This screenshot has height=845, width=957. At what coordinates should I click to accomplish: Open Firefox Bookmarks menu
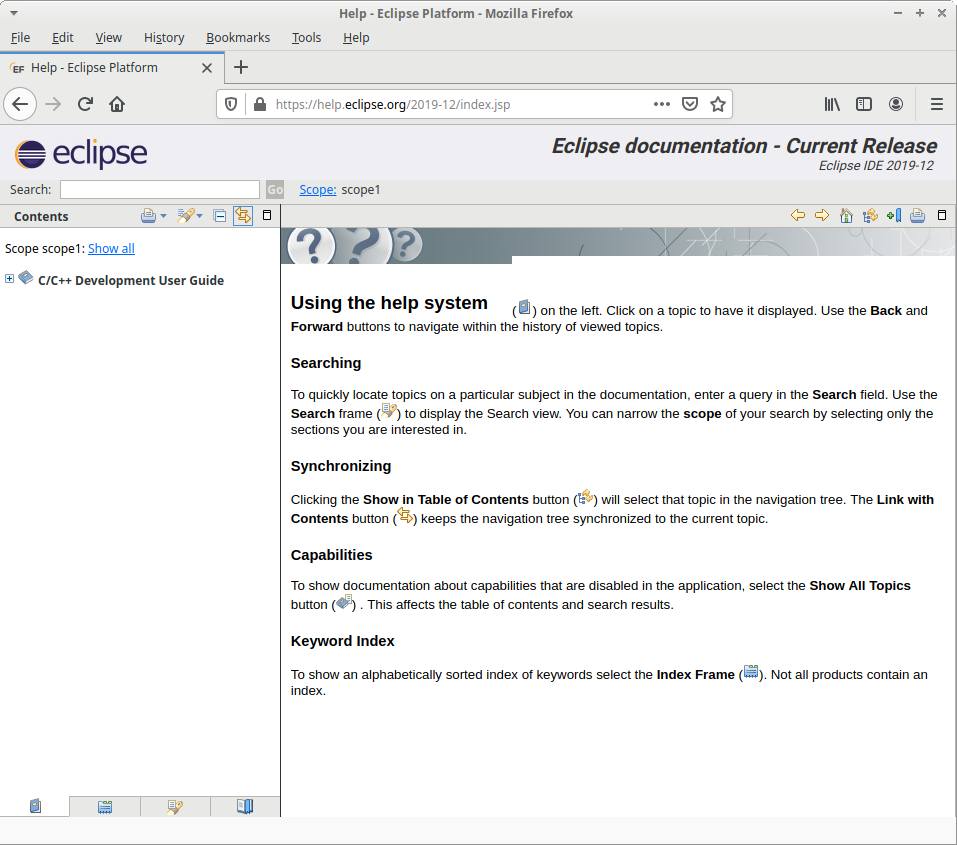(238, 38)
